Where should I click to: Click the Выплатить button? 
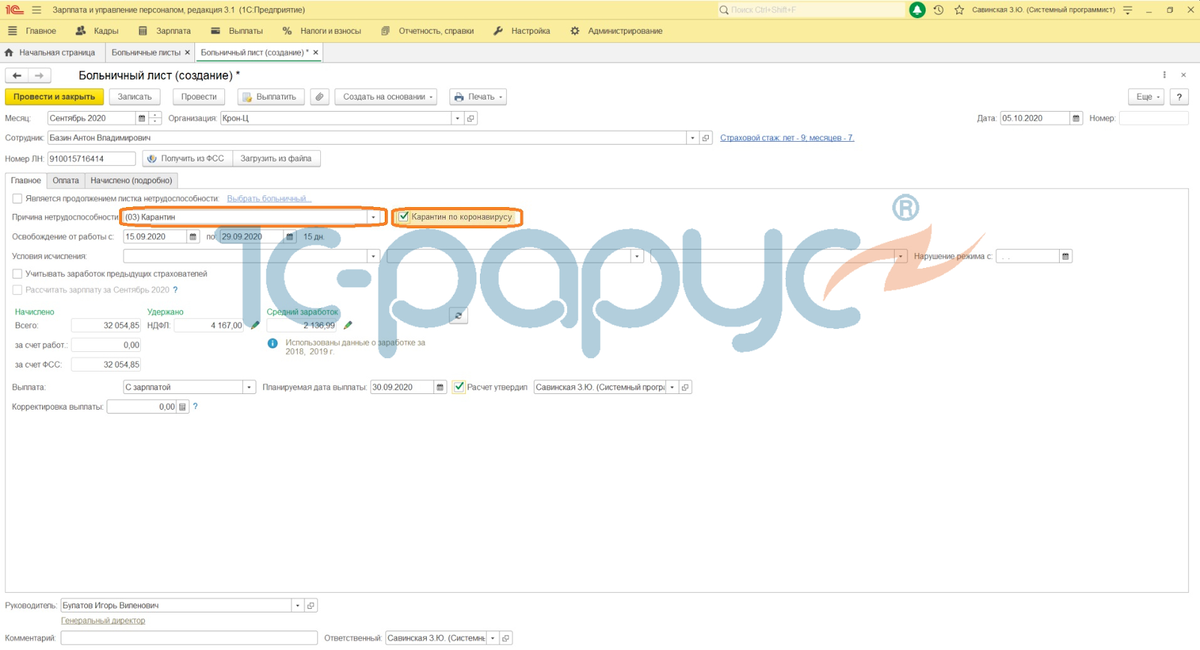(271, 97)
